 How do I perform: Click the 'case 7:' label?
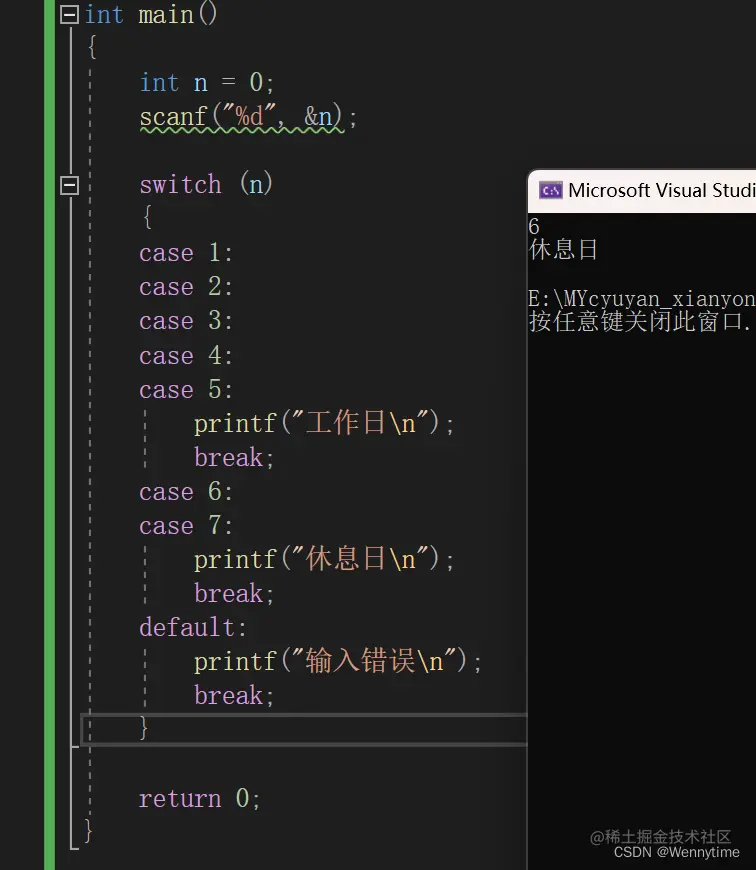coord(186,526)
